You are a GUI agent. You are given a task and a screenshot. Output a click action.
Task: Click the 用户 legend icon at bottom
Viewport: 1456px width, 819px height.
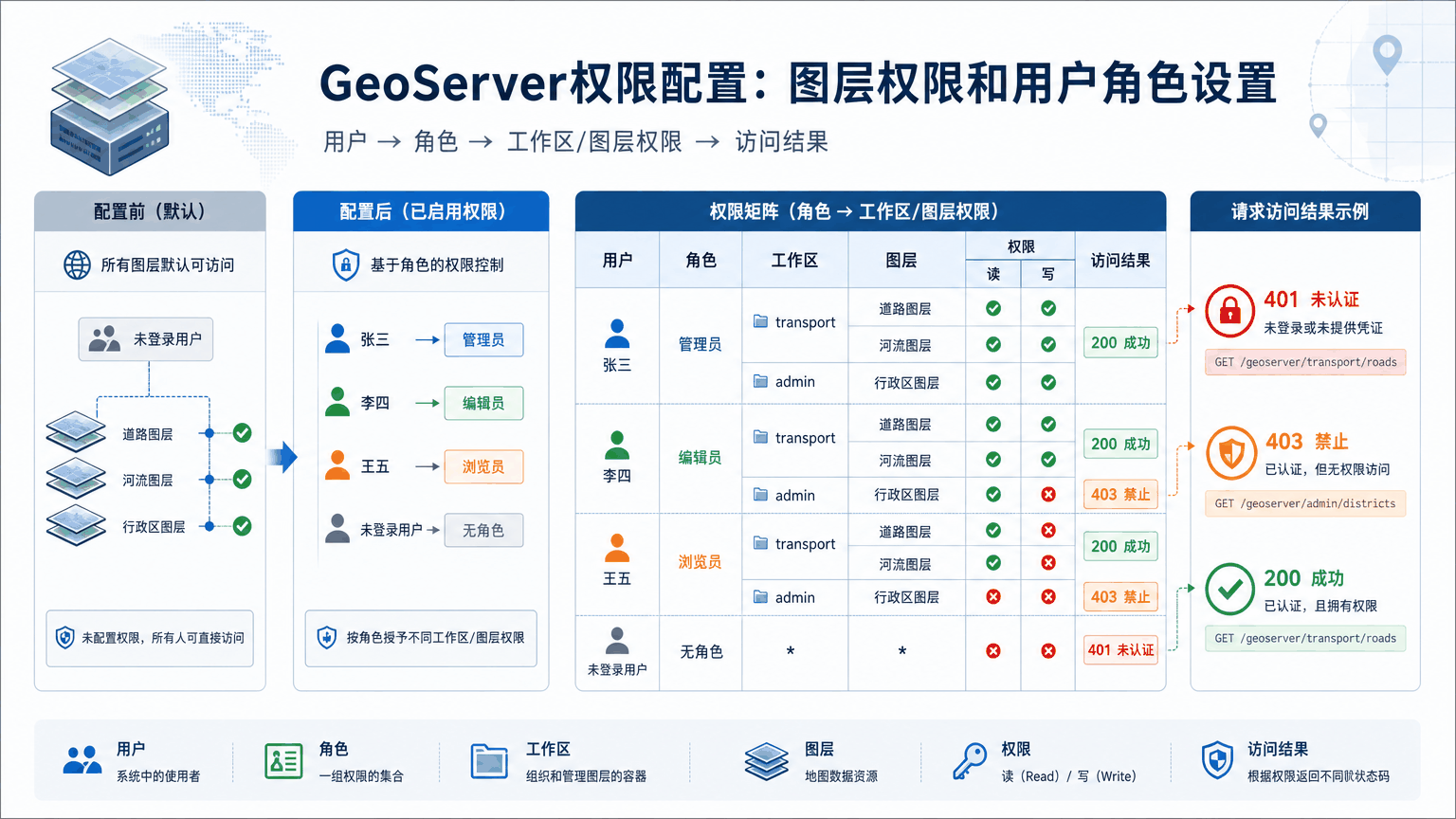click(x=82, y=760)
